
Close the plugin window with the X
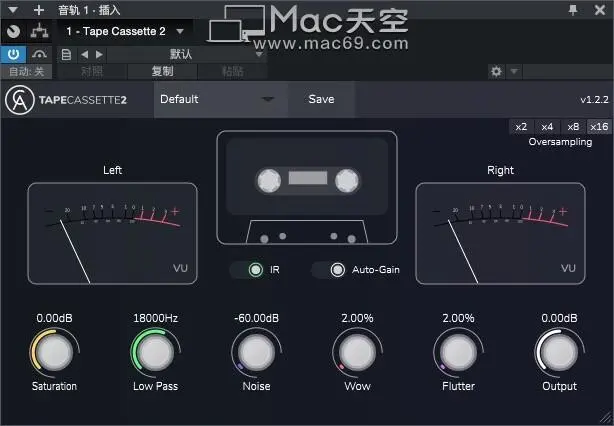coord(600,10)
